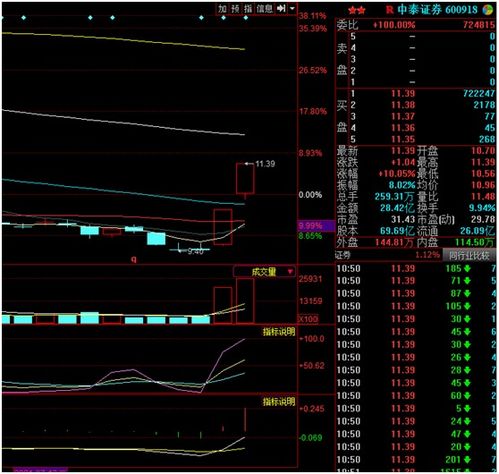Open the upper 指标说明 indicator link
The image size is (499, 474).
click(x=279, y=332)
